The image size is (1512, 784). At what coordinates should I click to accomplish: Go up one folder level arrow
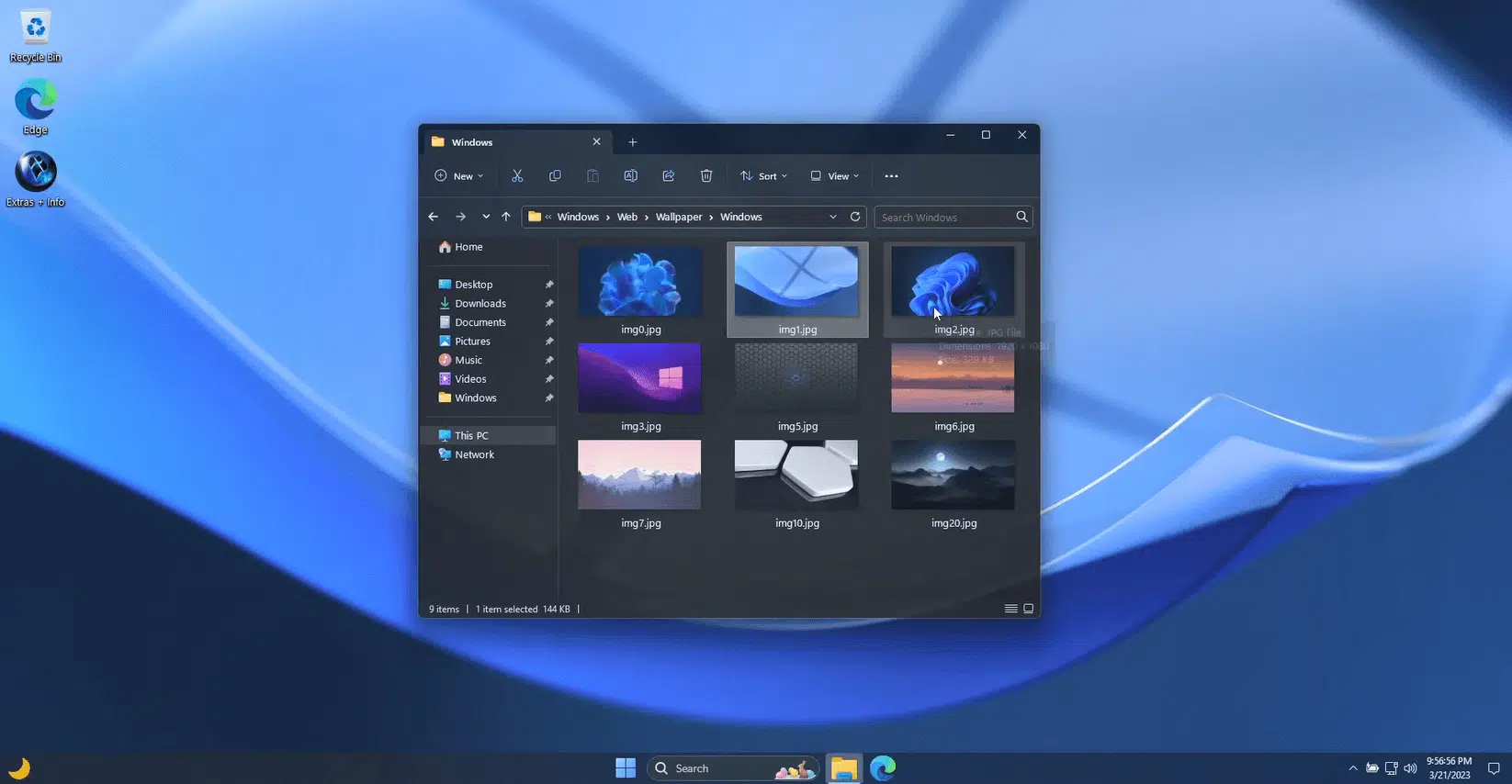click(x=505, y=217)
